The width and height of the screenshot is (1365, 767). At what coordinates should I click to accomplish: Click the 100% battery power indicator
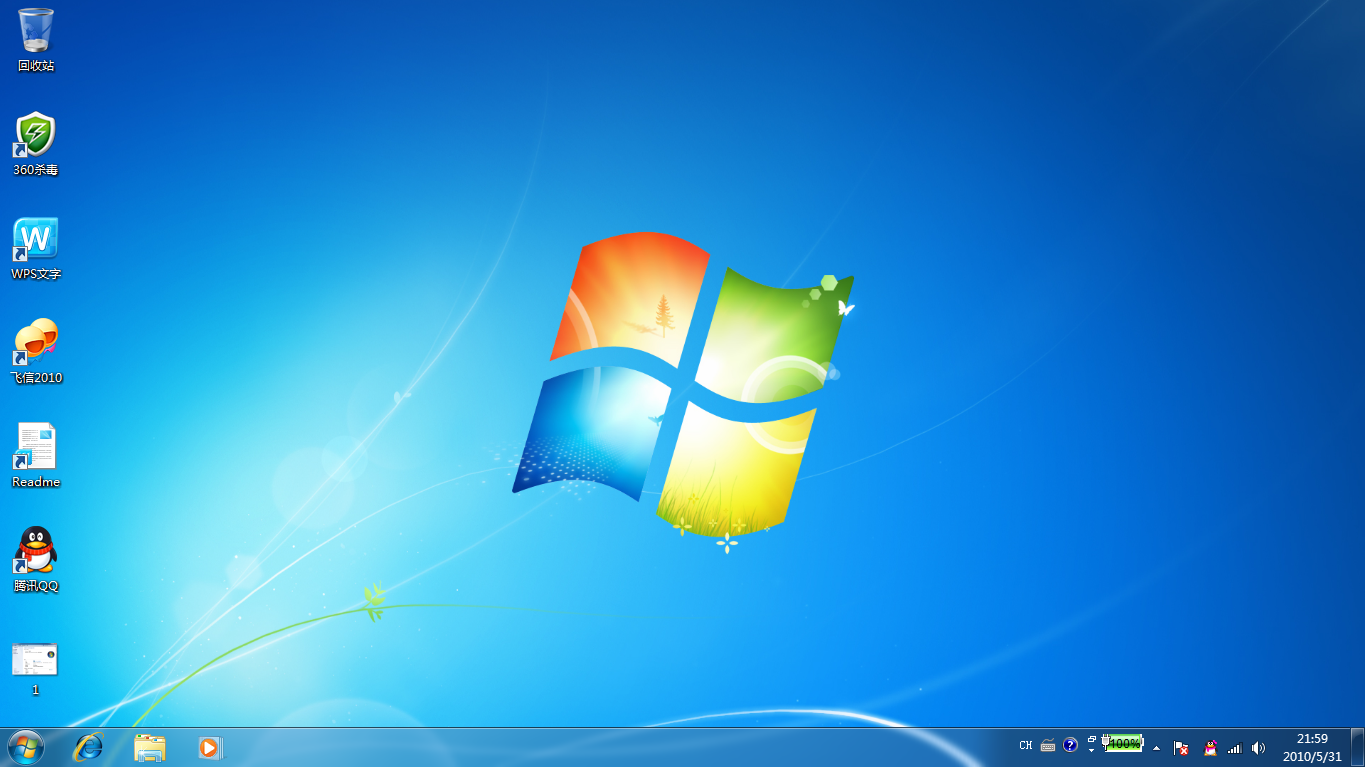point(1122,743)
